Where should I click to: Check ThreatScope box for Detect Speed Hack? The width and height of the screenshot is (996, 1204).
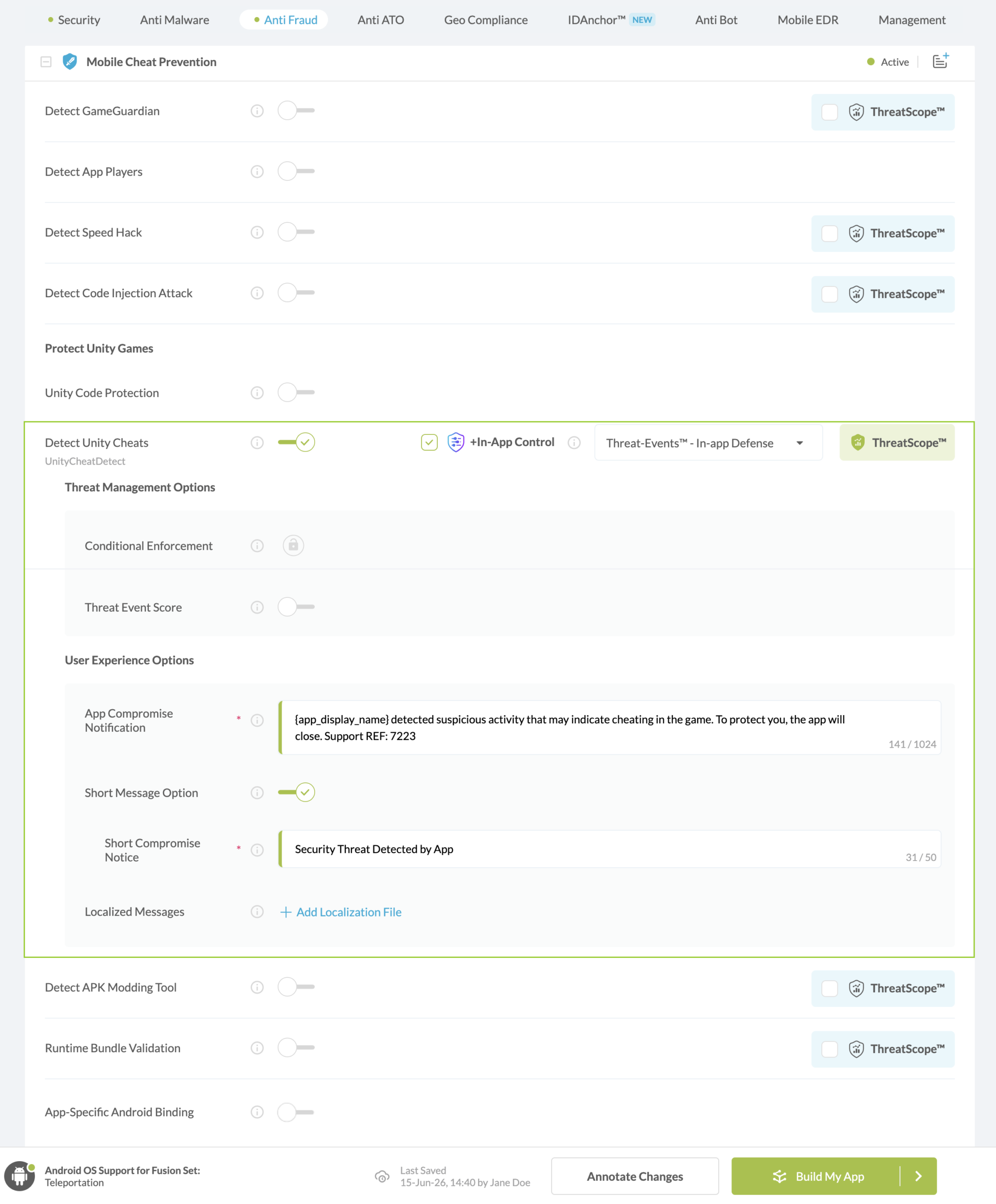tap(829, 234)
